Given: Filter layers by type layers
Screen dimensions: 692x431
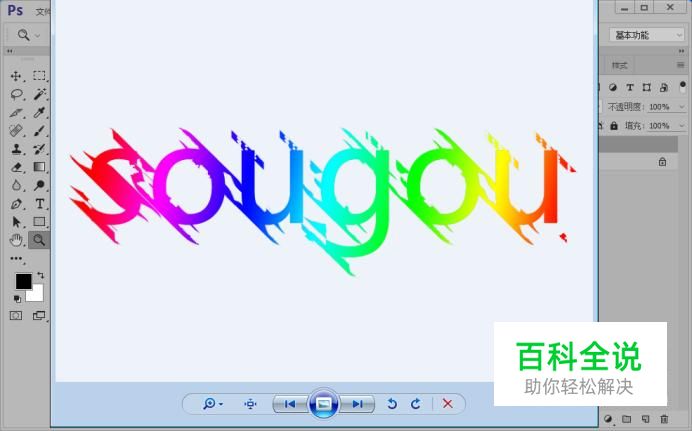Looking at the screenshot, I should tap(630, 87).
